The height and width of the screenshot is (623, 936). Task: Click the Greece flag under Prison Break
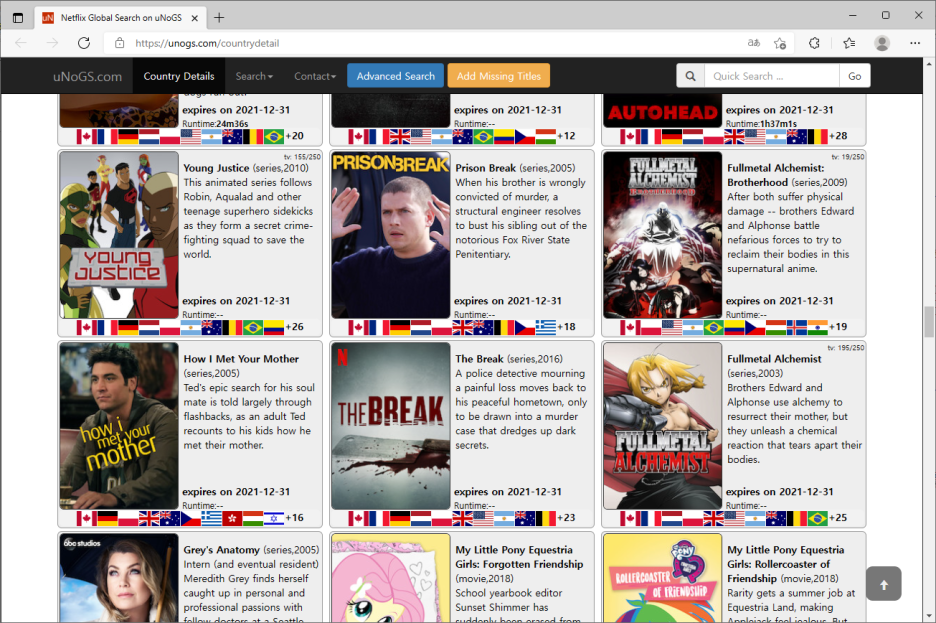tap(546, 328)
